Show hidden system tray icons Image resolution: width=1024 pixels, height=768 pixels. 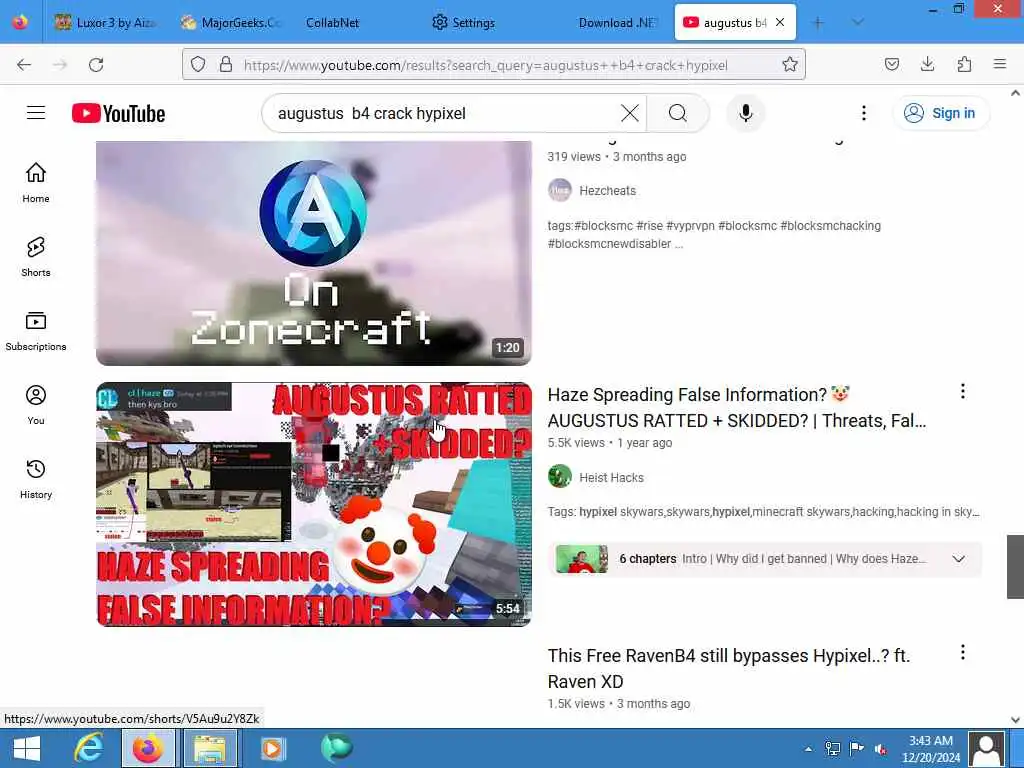tap(808, 749)
